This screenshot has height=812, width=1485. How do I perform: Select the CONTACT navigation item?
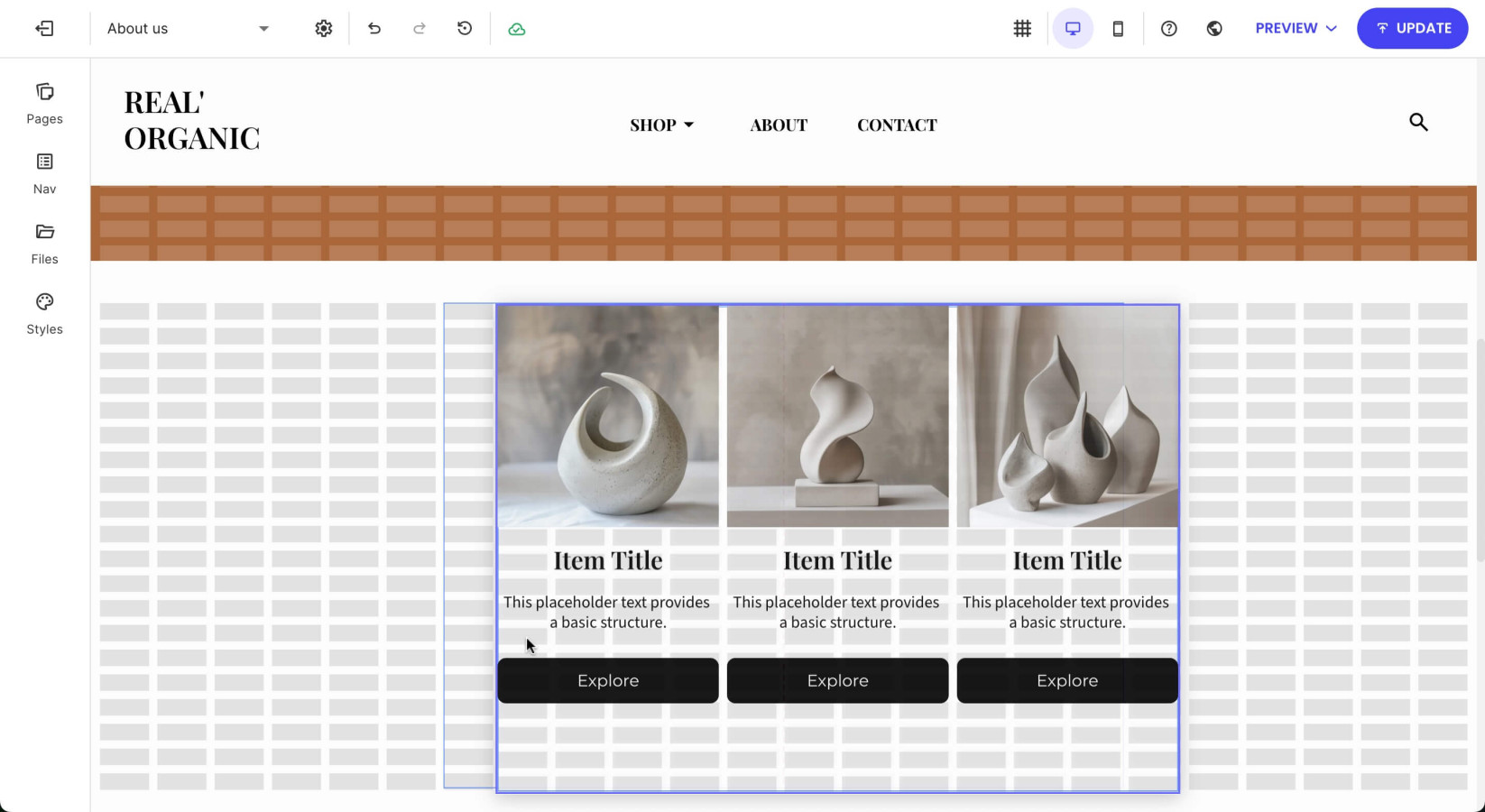(x=897, y=125)
